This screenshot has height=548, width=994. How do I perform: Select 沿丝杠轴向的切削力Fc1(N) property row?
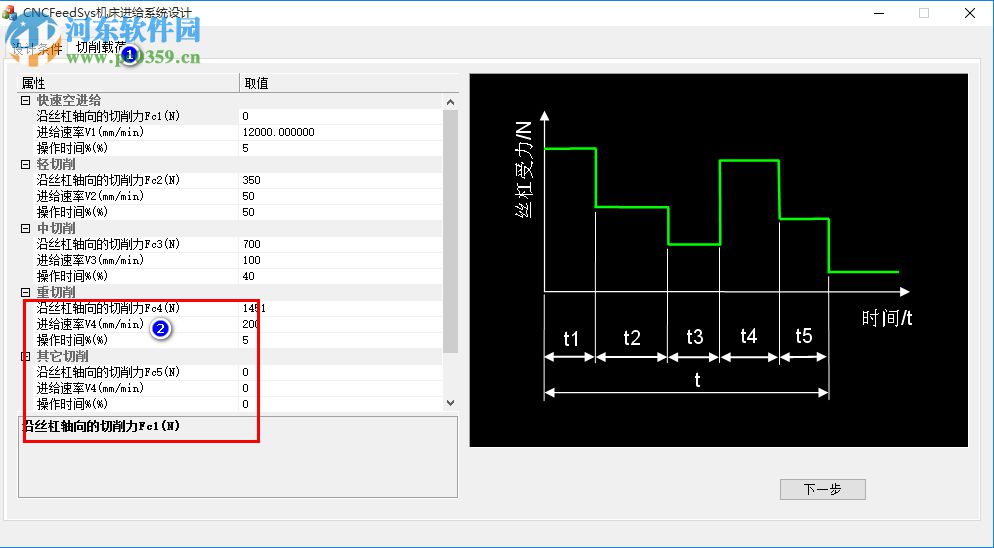click(x=231, y=116)
